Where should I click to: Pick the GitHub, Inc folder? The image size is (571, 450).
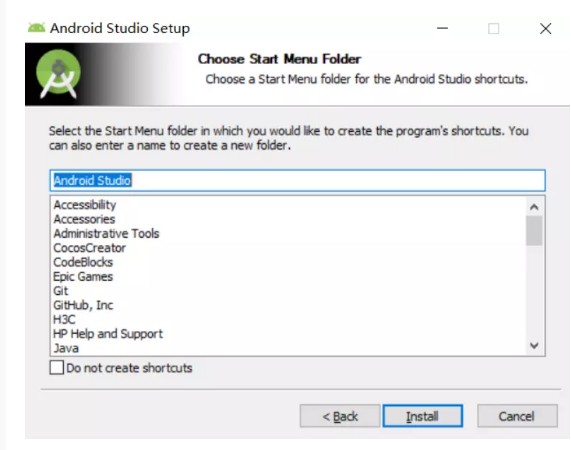[83, 305]
